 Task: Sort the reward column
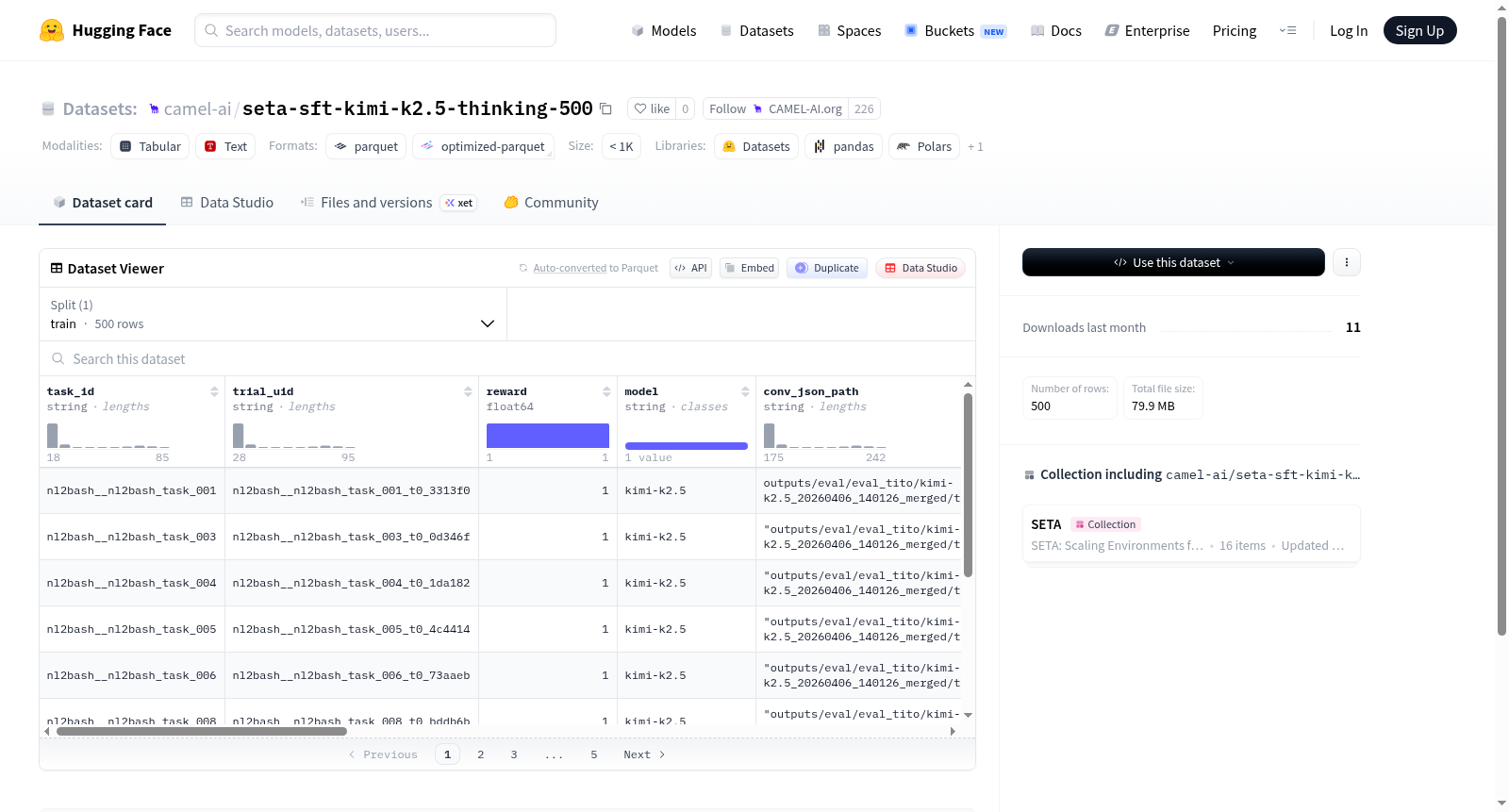pyautogui.click(x=606, y=391)
